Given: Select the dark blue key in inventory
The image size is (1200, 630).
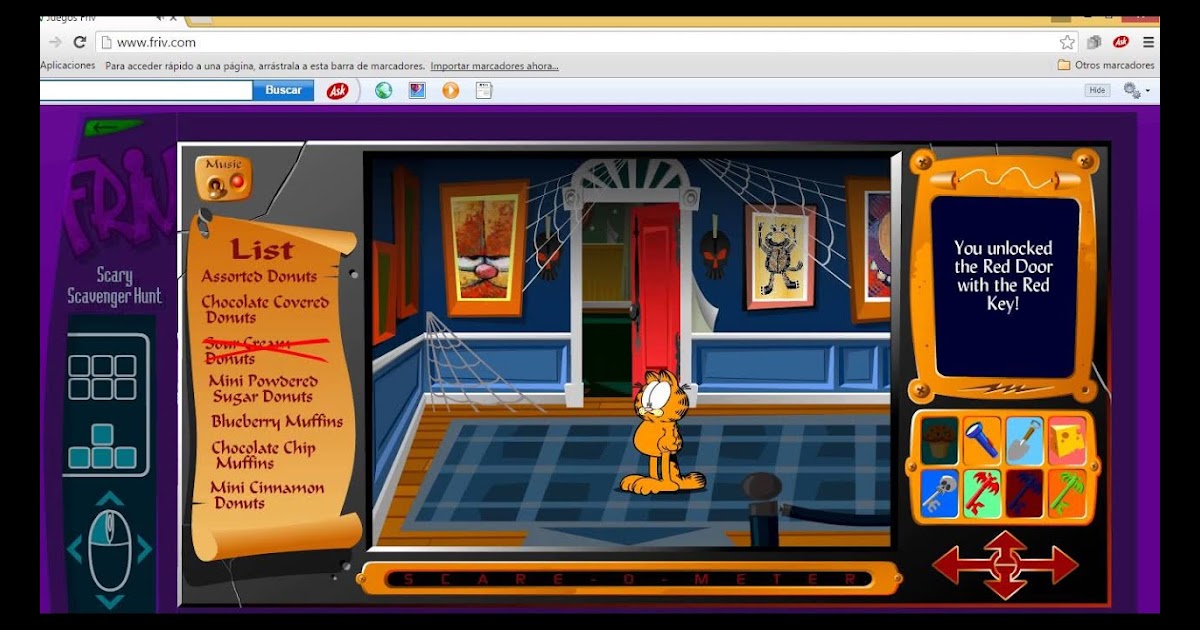Looking at the screenshot, I should [1024, 494].
